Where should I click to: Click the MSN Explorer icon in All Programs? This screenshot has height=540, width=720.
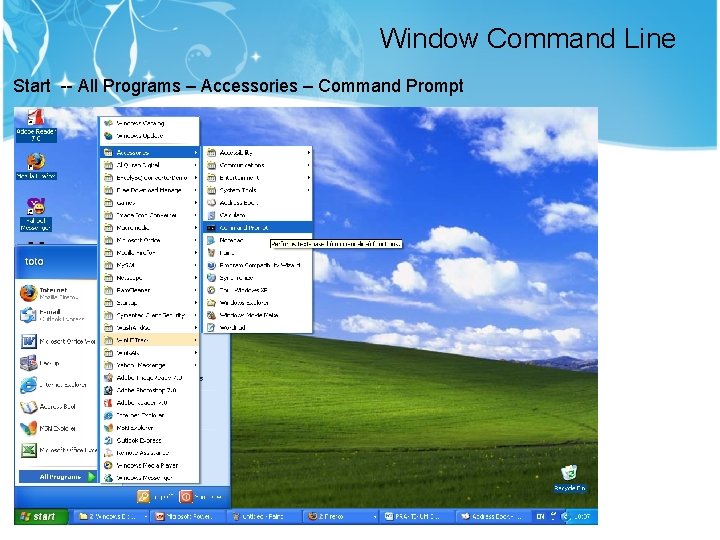108,428
